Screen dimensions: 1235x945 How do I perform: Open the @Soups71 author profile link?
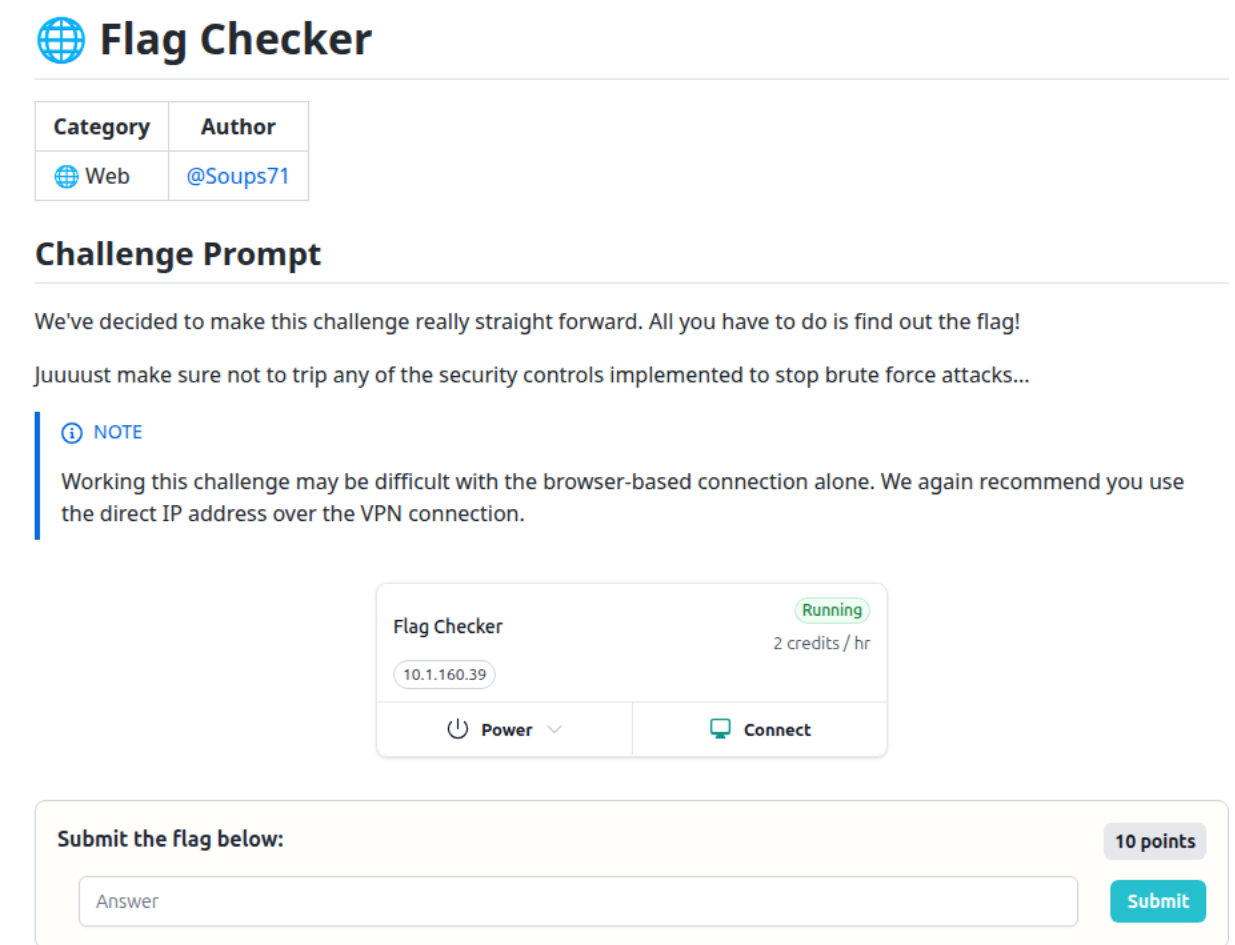pyautogui.click(x=238, y=175)
